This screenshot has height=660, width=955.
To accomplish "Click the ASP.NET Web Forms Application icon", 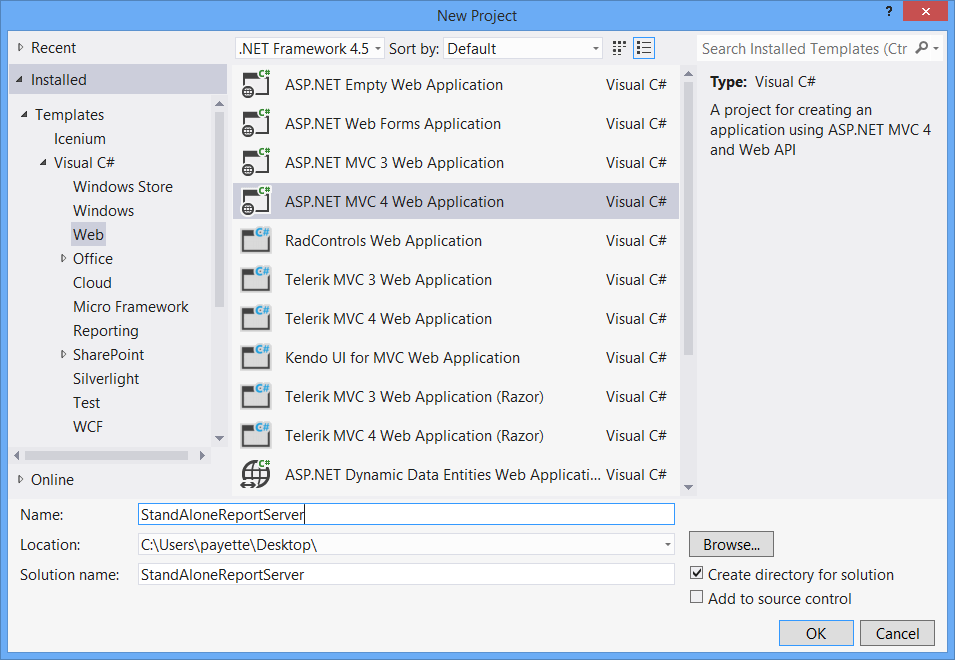I will (256, 124).
